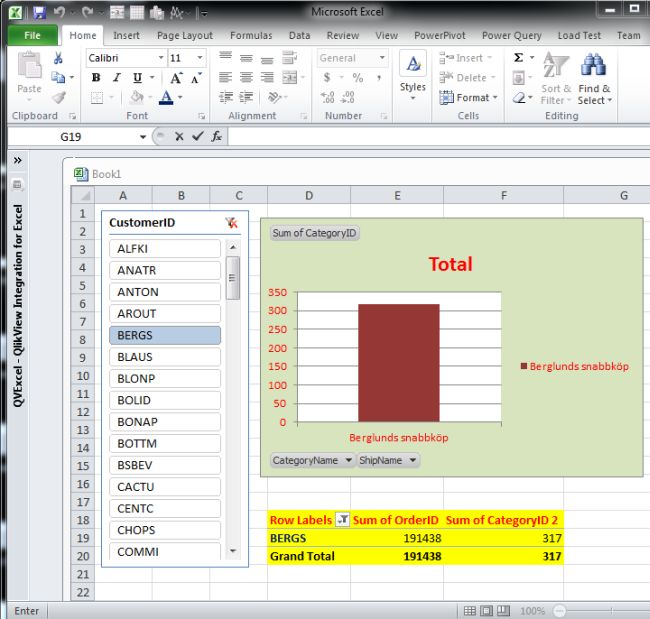The height and width of the screenshot is (619, 650).
Task: Click the Orientation icon
Action: click(274, 97)
